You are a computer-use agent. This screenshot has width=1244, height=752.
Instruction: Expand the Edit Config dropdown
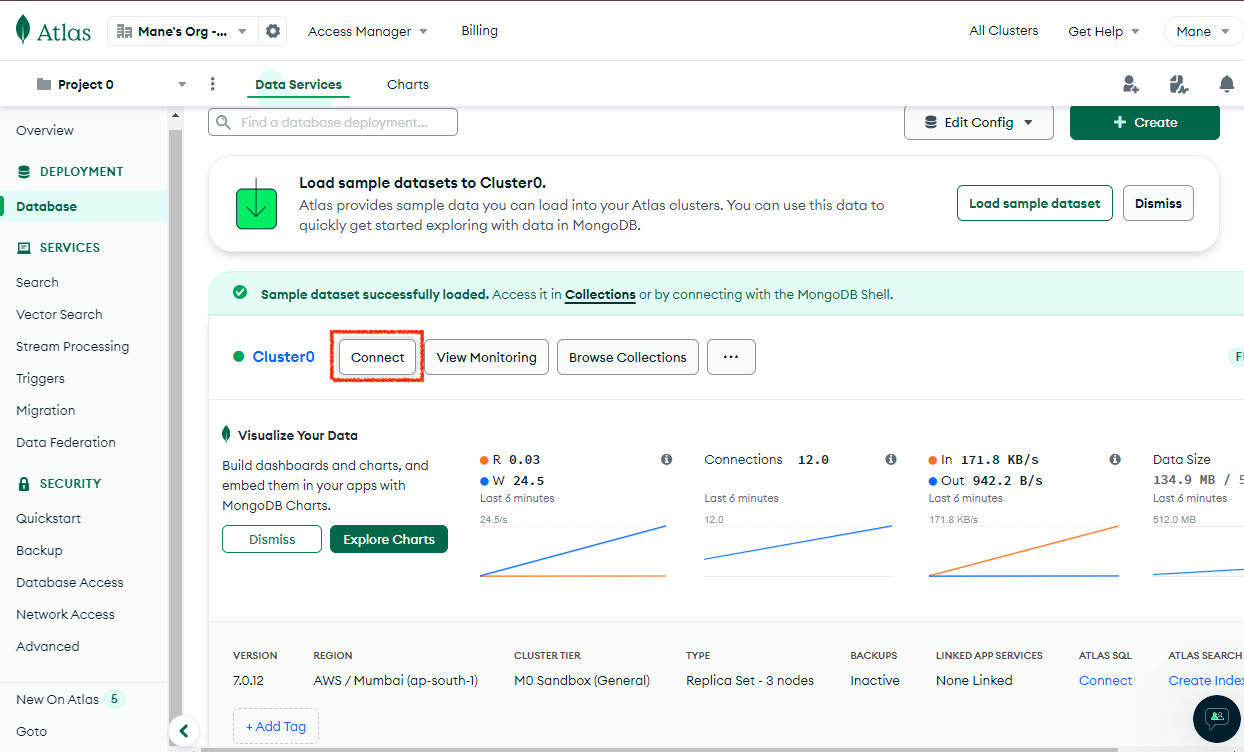[979, 122]
